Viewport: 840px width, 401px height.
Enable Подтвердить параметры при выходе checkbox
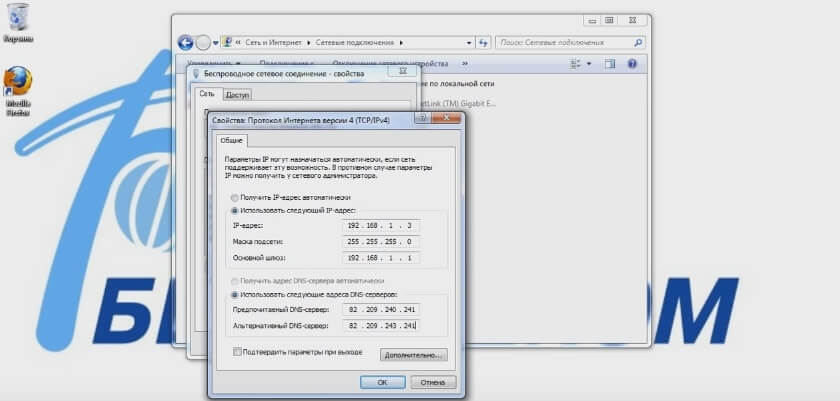(x=237, y=352)
